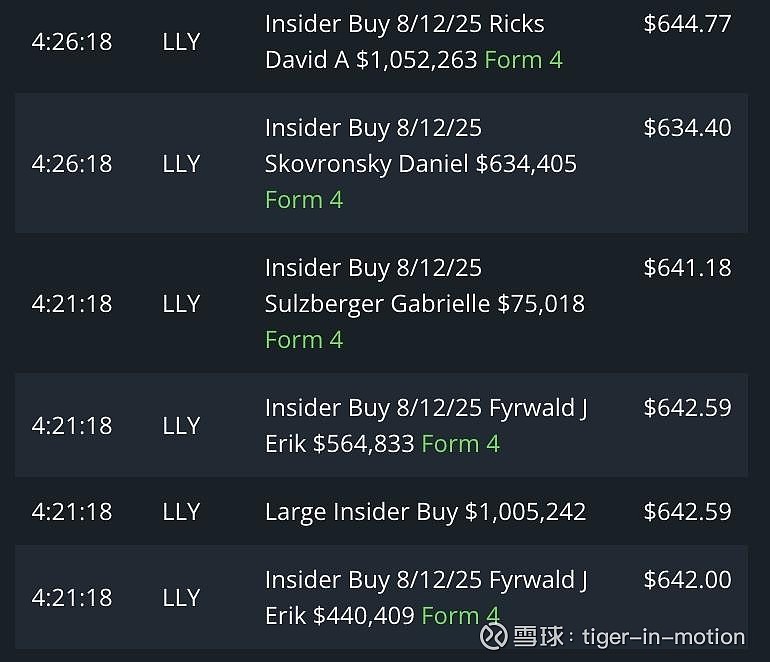Select Insider Buy Skovronsky Daniel $634,405 text
This screenshot has height=662, width=770.
[421, 146]
